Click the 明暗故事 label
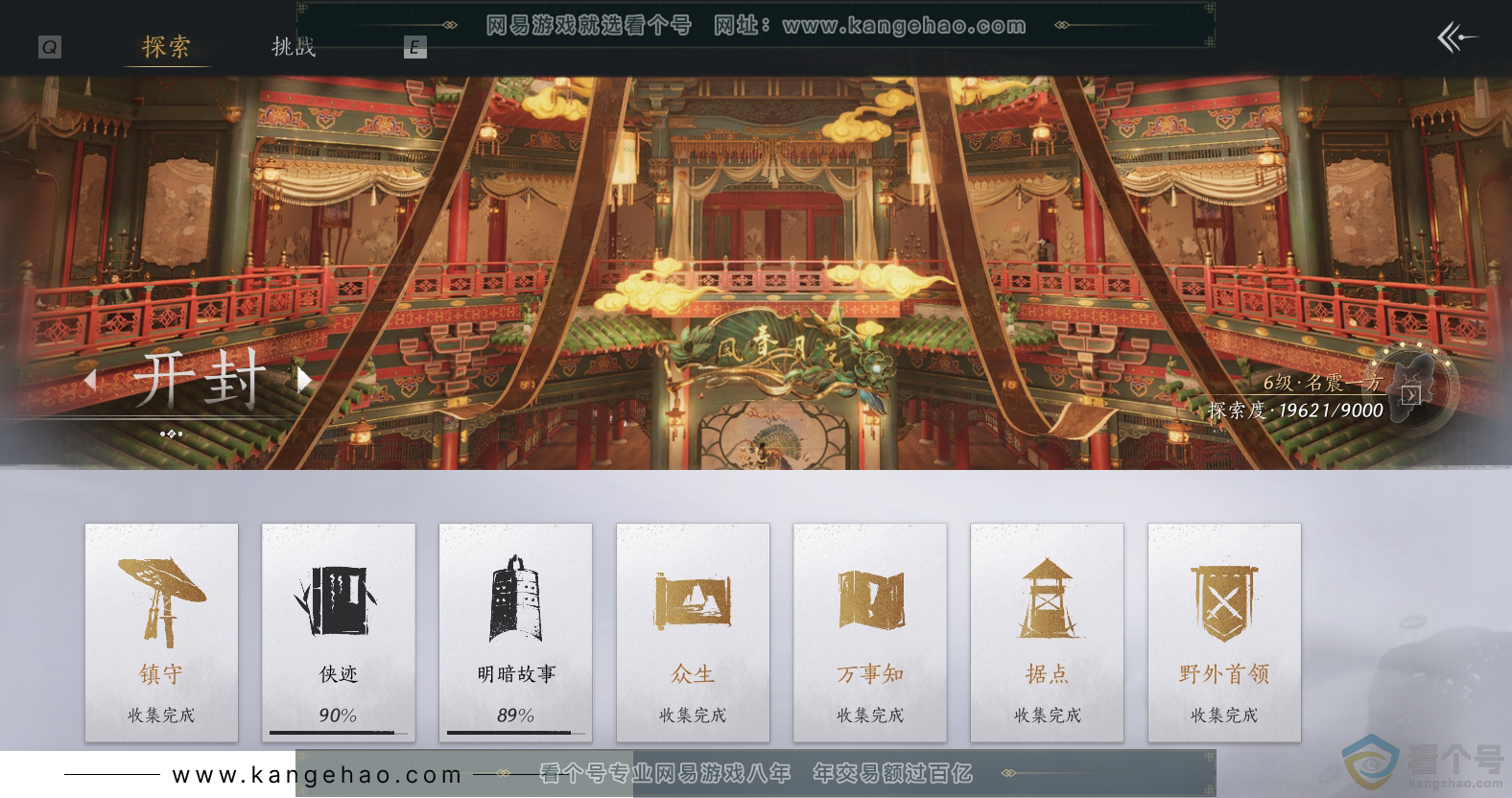This screenshot has width=1512, height=798. (516, 674)
